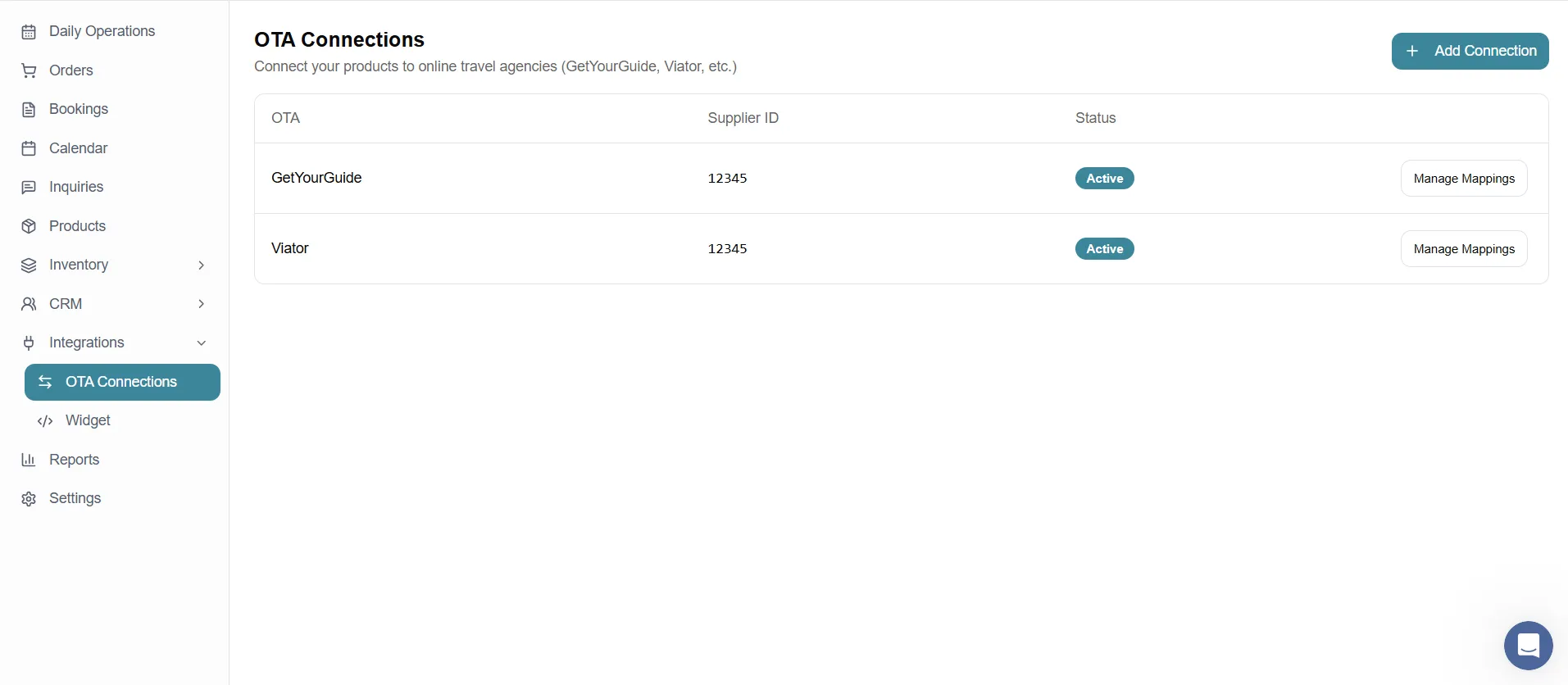Click the OTA column header
Viewport: 1568px width, 685px height.
click(x=285, y=118)
